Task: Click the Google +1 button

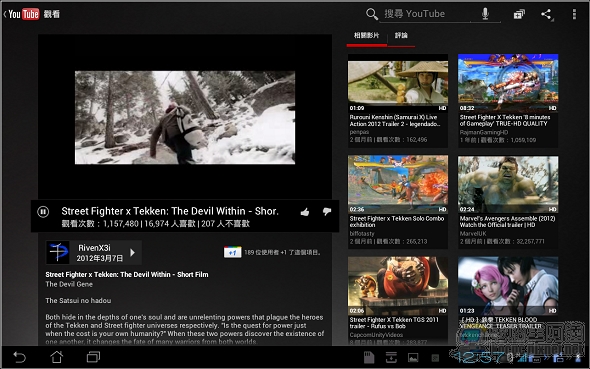Action: (x=233, y=252)
